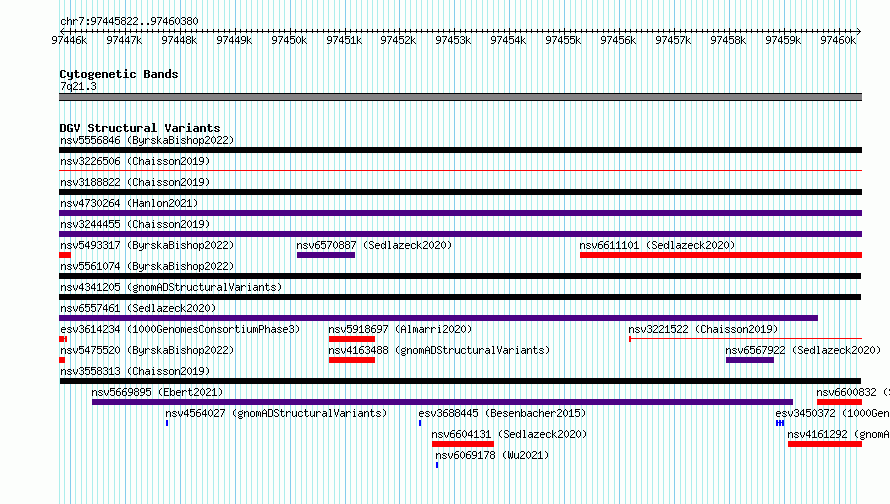This screenshot has width=890, height=504.
Task: Open the nsv6069178 (Wu2021) label
Action: pos(492,455)
